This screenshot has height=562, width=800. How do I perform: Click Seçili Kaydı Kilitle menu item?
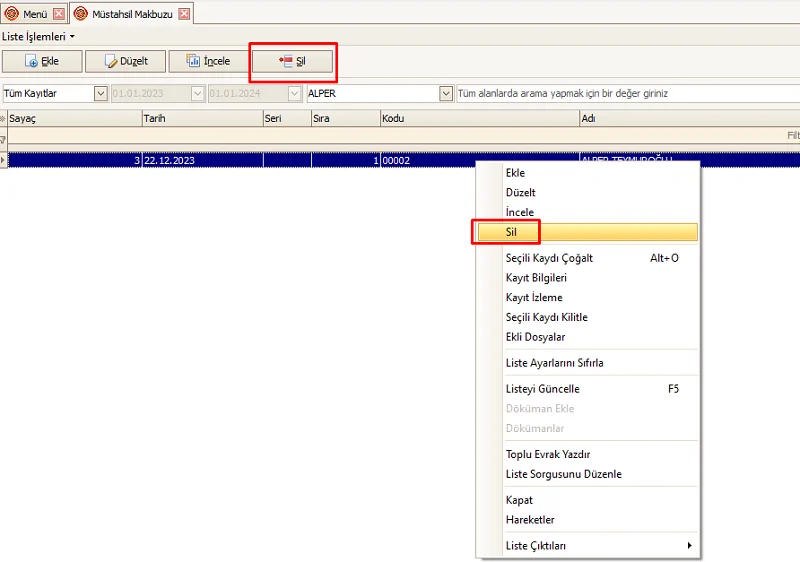pos(546,317)
